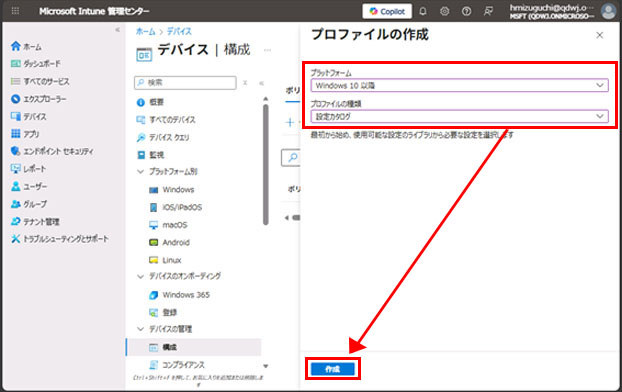622x392 pixels.
Task: Click the plus create icon behind panel
Action: tap(290, 122)
